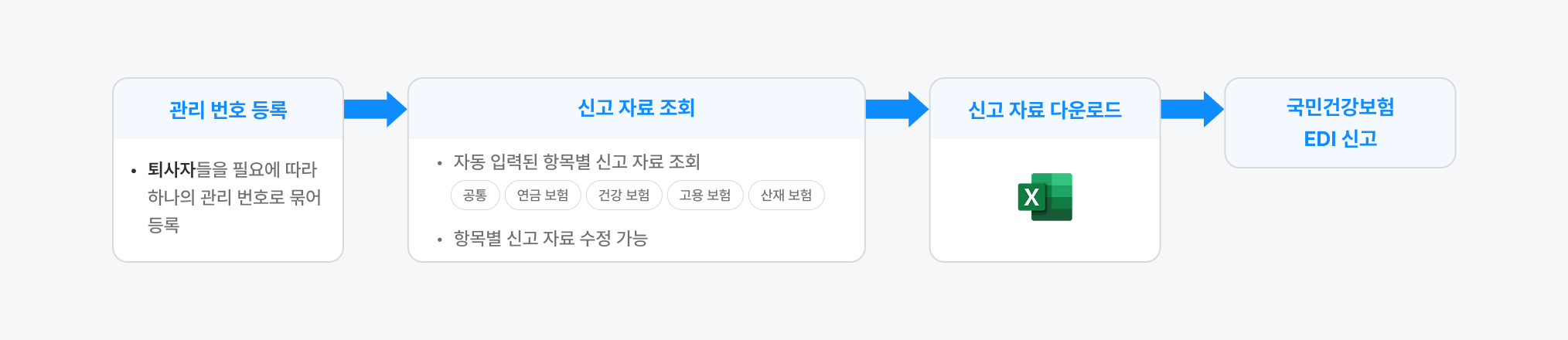Open the 신고 자료 조회 step header
Screen dimensions: 1568x340
(x=636, y=108)
